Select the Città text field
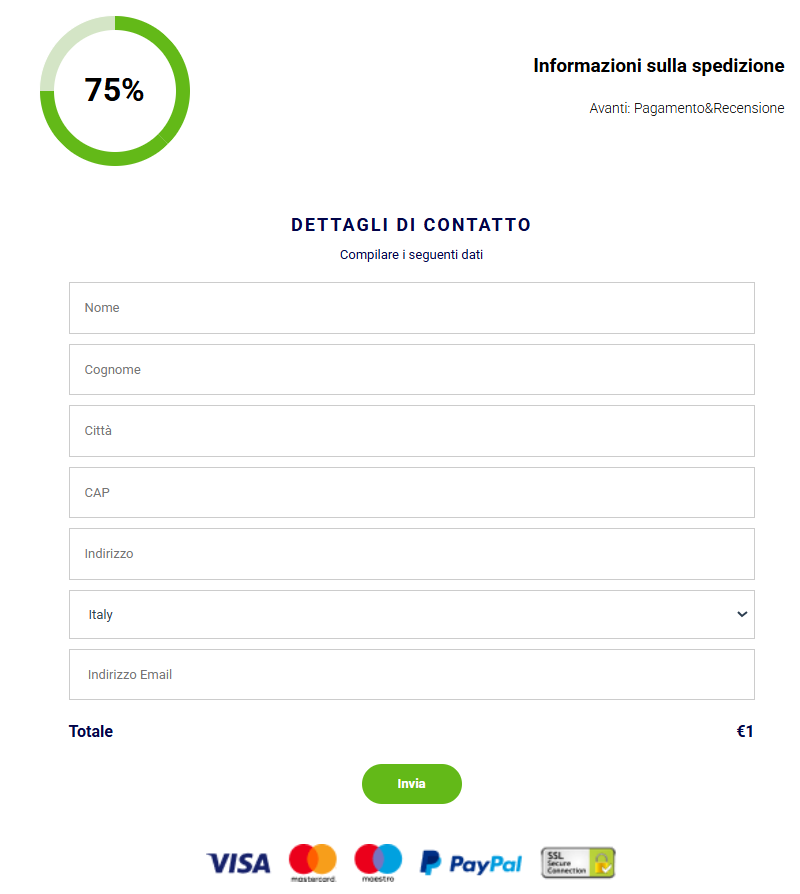Image resolution: width=800 pixels, height=894 pixels. [412, 431]
